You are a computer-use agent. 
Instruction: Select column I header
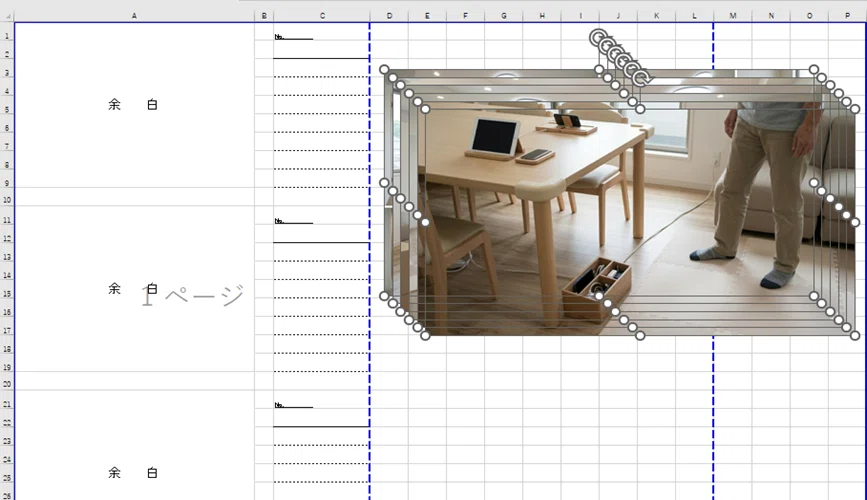pos(580,16)
